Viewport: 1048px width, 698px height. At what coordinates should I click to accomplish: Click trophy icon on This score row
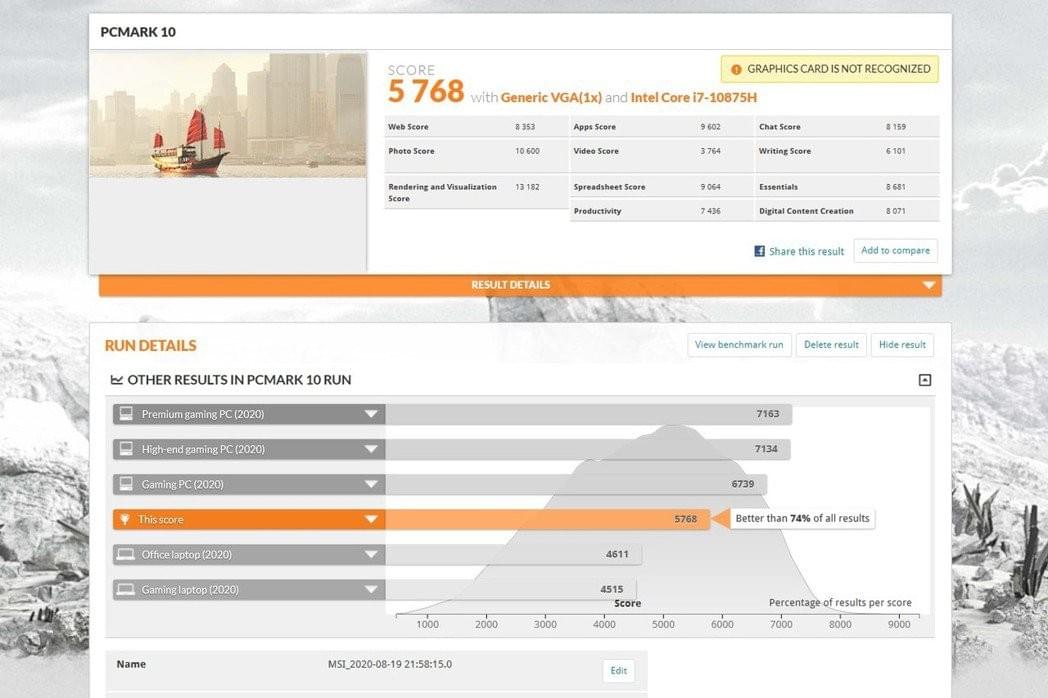124,519
